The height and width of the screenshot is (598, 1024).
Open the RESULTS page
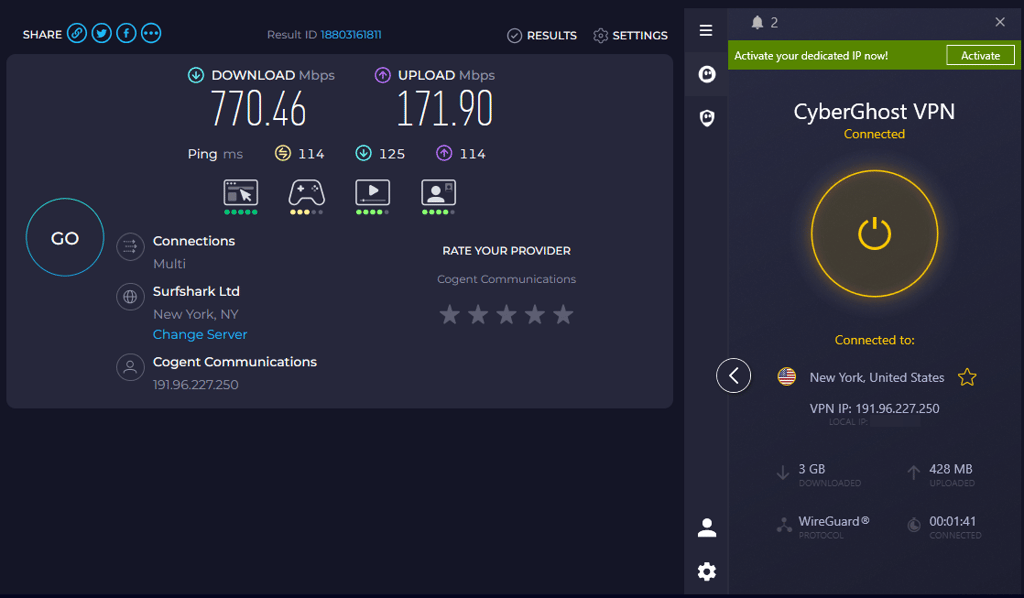[x=542, y=35]
